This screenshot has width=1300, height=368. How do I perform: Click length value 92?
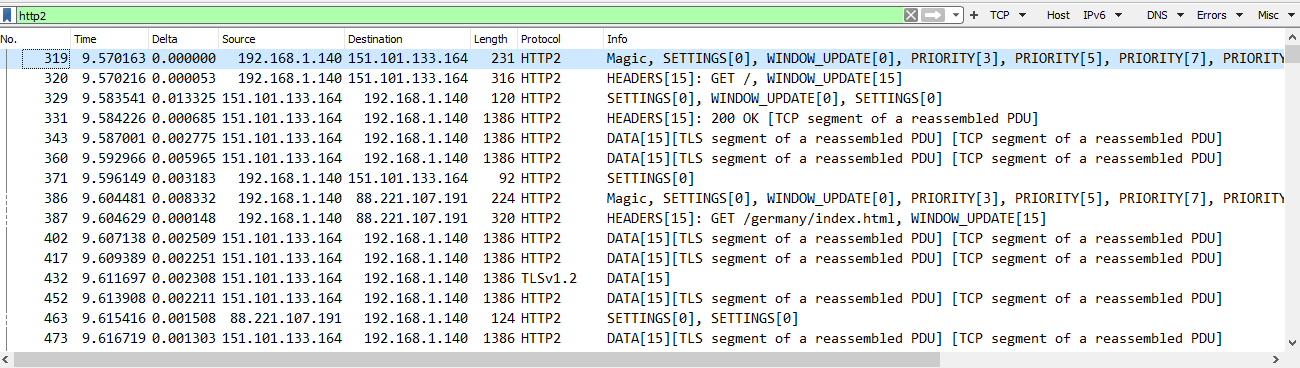tap(506, 178)
